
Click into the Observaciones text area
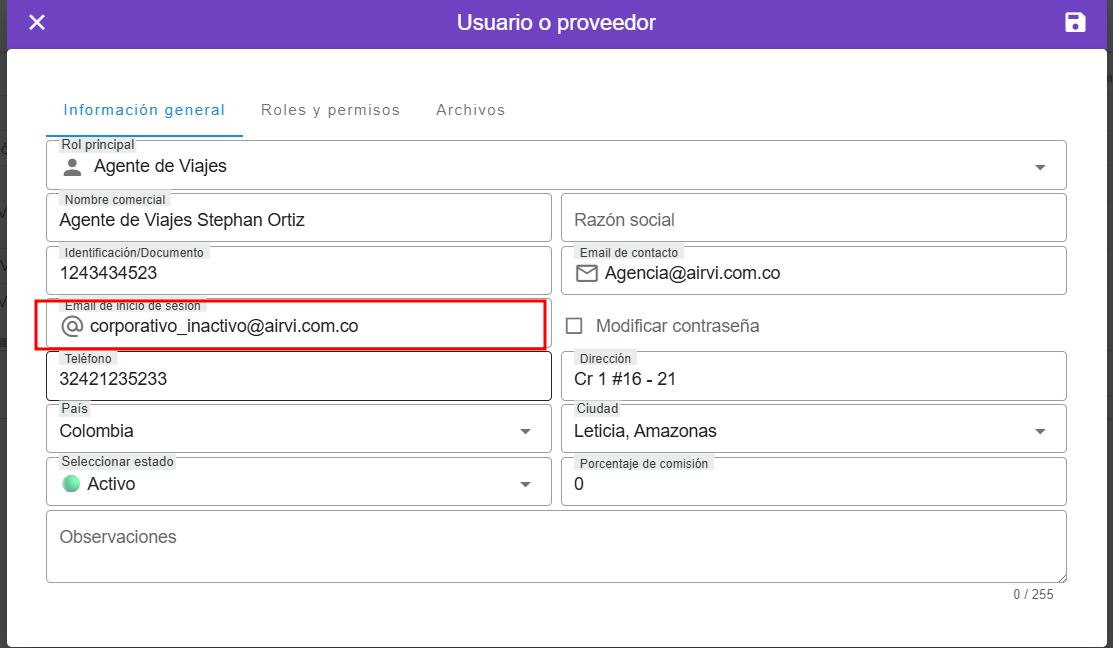click(x=556, y=547)
